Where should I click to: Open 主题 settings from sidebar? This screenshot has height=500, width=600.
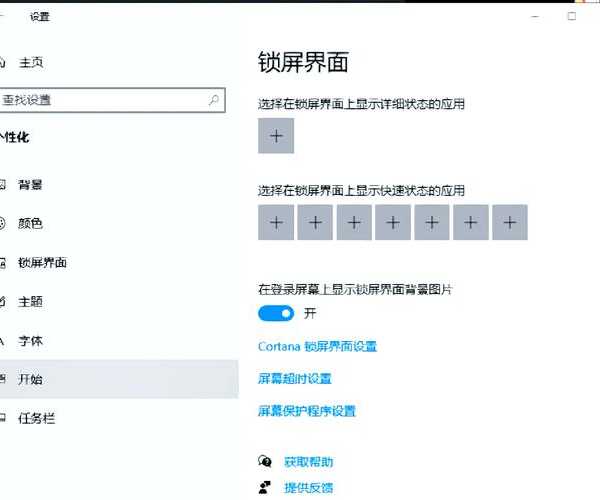pos(31,301)
